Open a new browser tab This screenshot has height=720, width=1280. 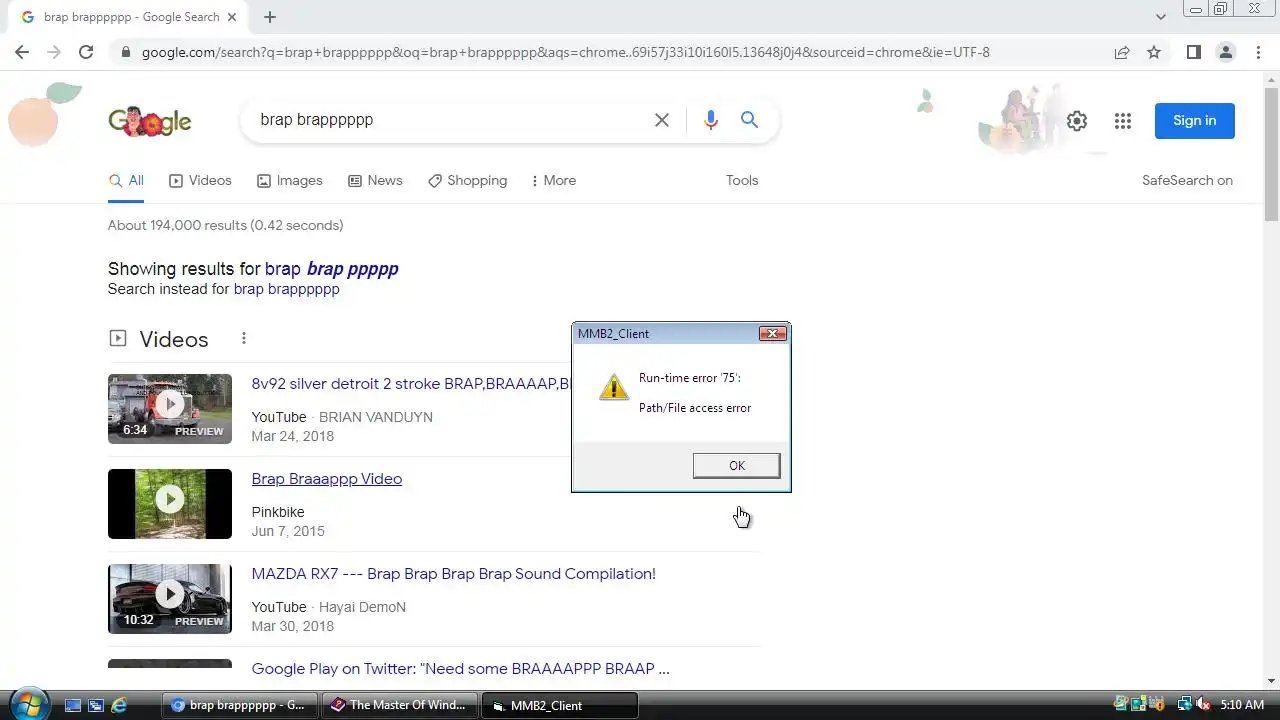coord(270,17)
